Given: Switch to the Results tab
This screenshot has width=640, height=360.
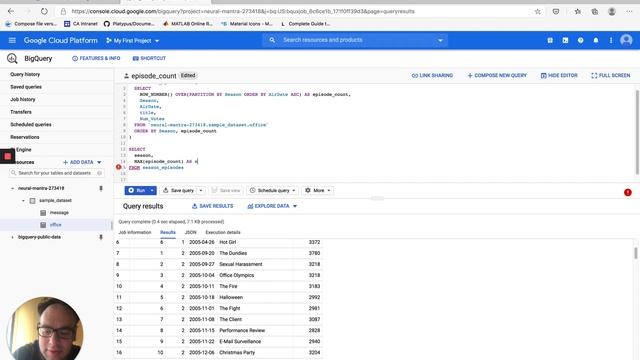Looking at the screenshot, I should tap(168, 232).
